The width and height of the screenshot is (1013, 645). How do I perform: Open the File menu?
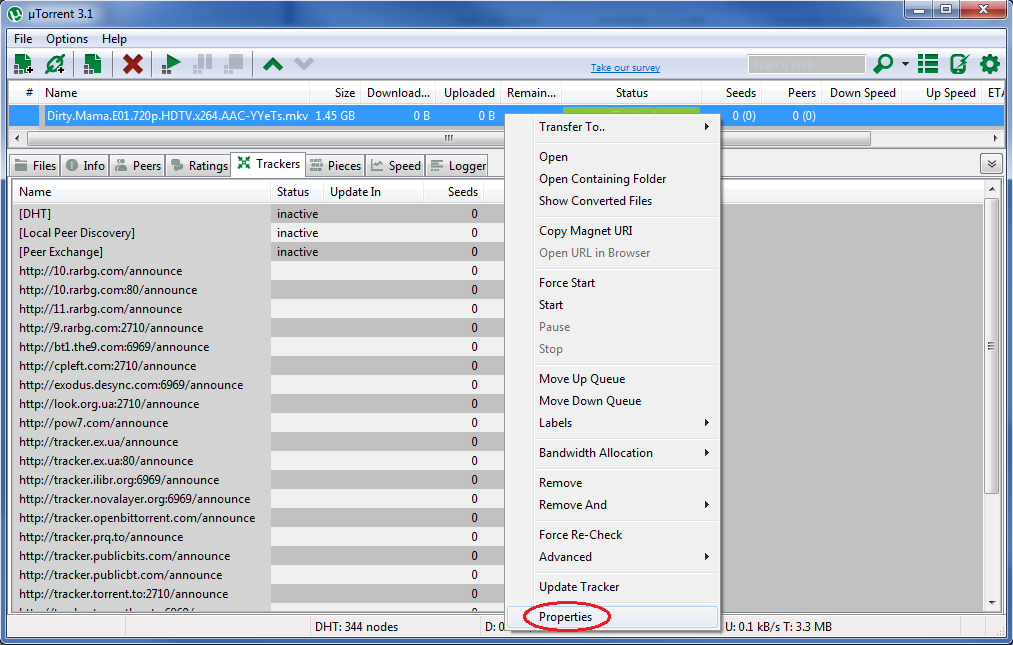tap(23, 39)
